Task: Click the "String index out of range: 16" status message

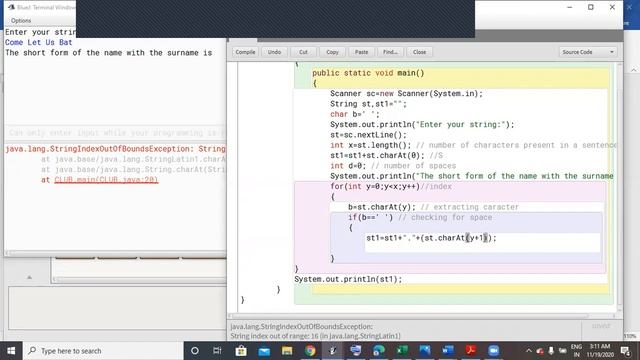Action: [315, 336]
